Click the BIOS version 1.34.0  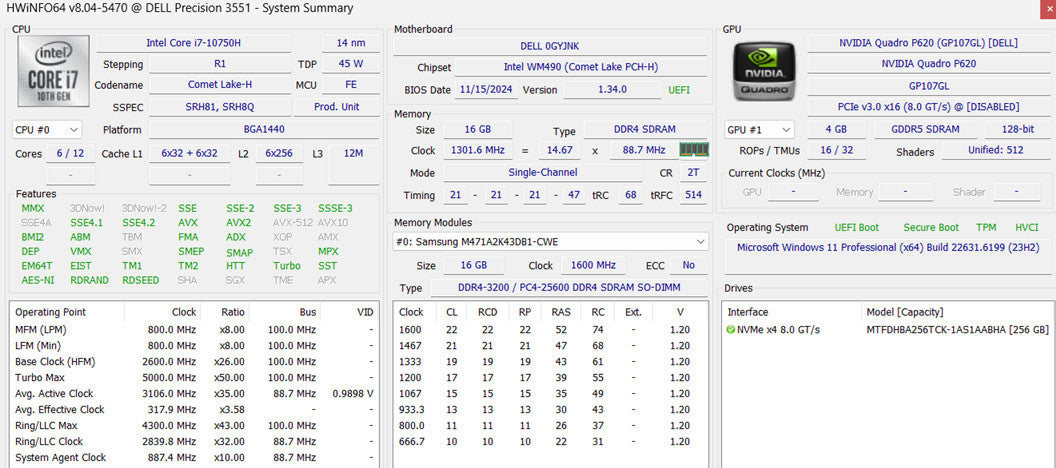[x=612, y=89]
